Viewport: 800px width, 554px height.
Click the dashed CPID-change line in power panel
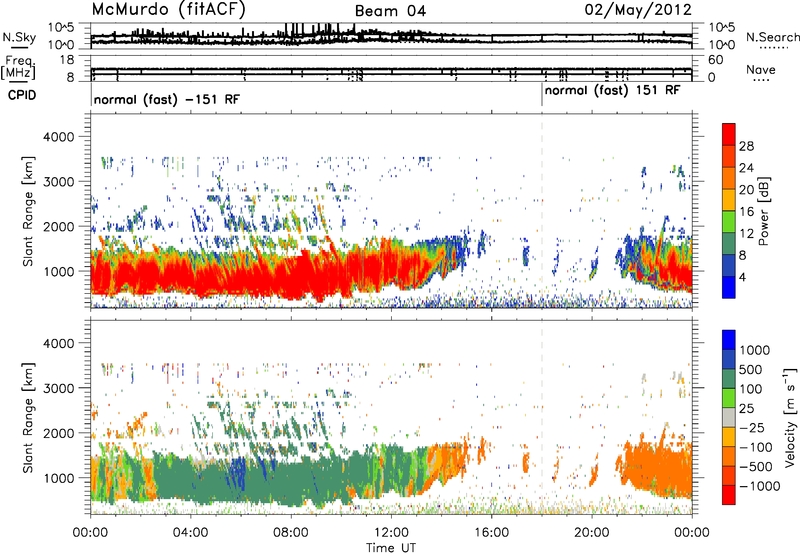[542, 211]
